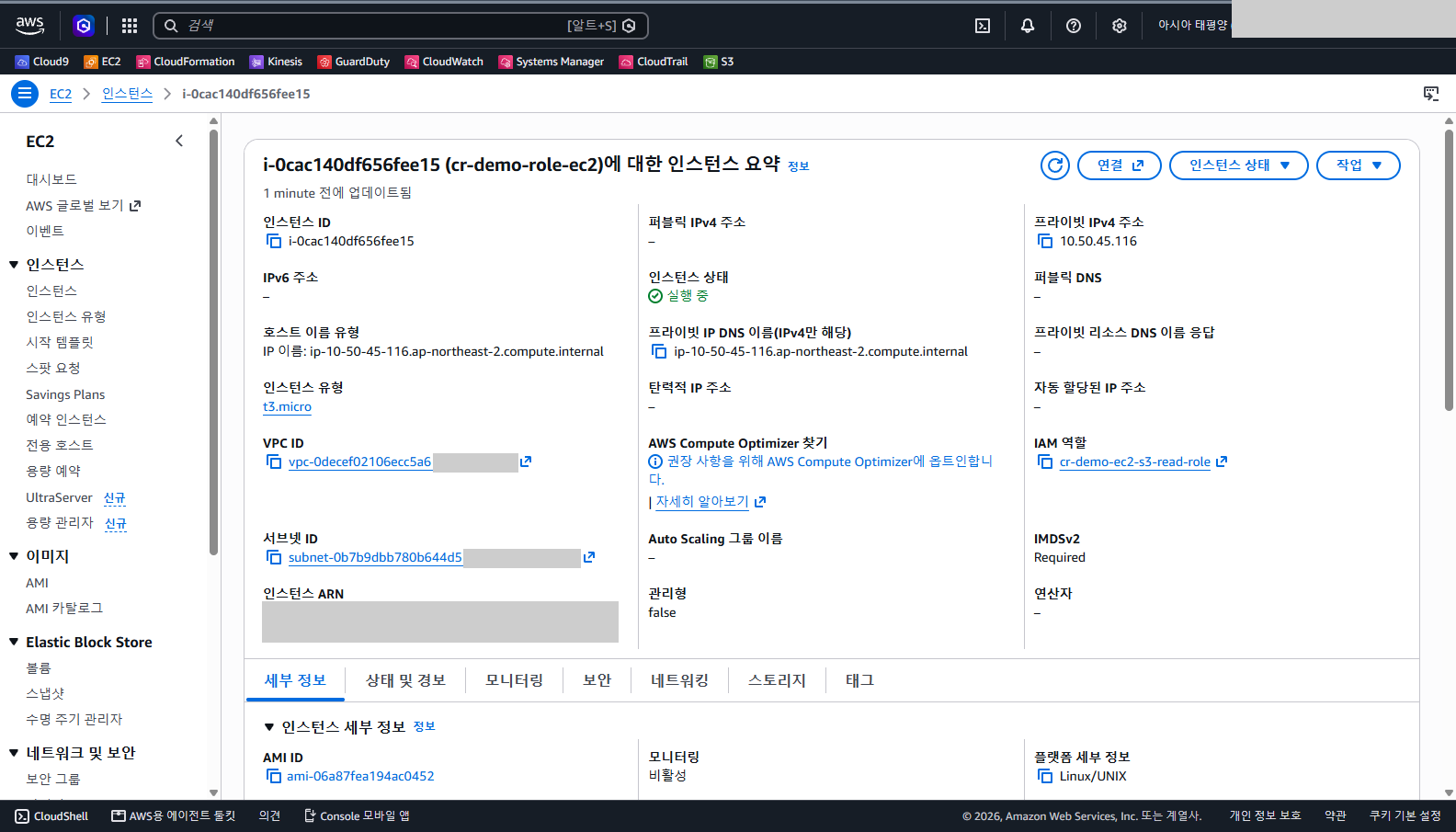Open the notifications bell

1028,26
